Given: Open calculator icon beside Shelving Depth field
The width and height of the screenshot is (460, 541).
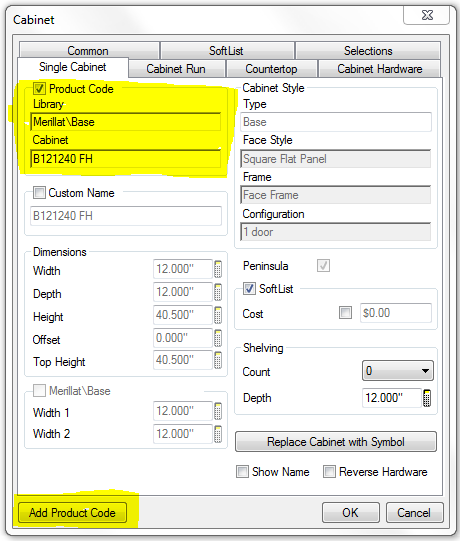Looking at the screenshot, I should click(427, 398).
